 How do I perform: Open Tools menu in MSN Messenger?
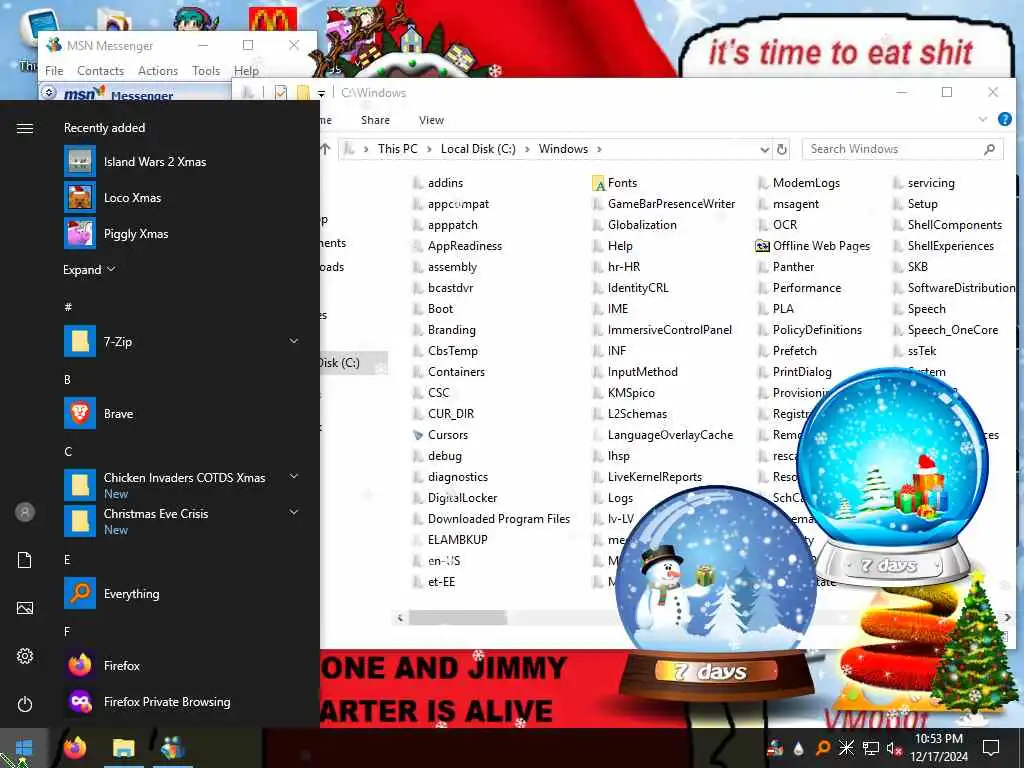point(206,71)
